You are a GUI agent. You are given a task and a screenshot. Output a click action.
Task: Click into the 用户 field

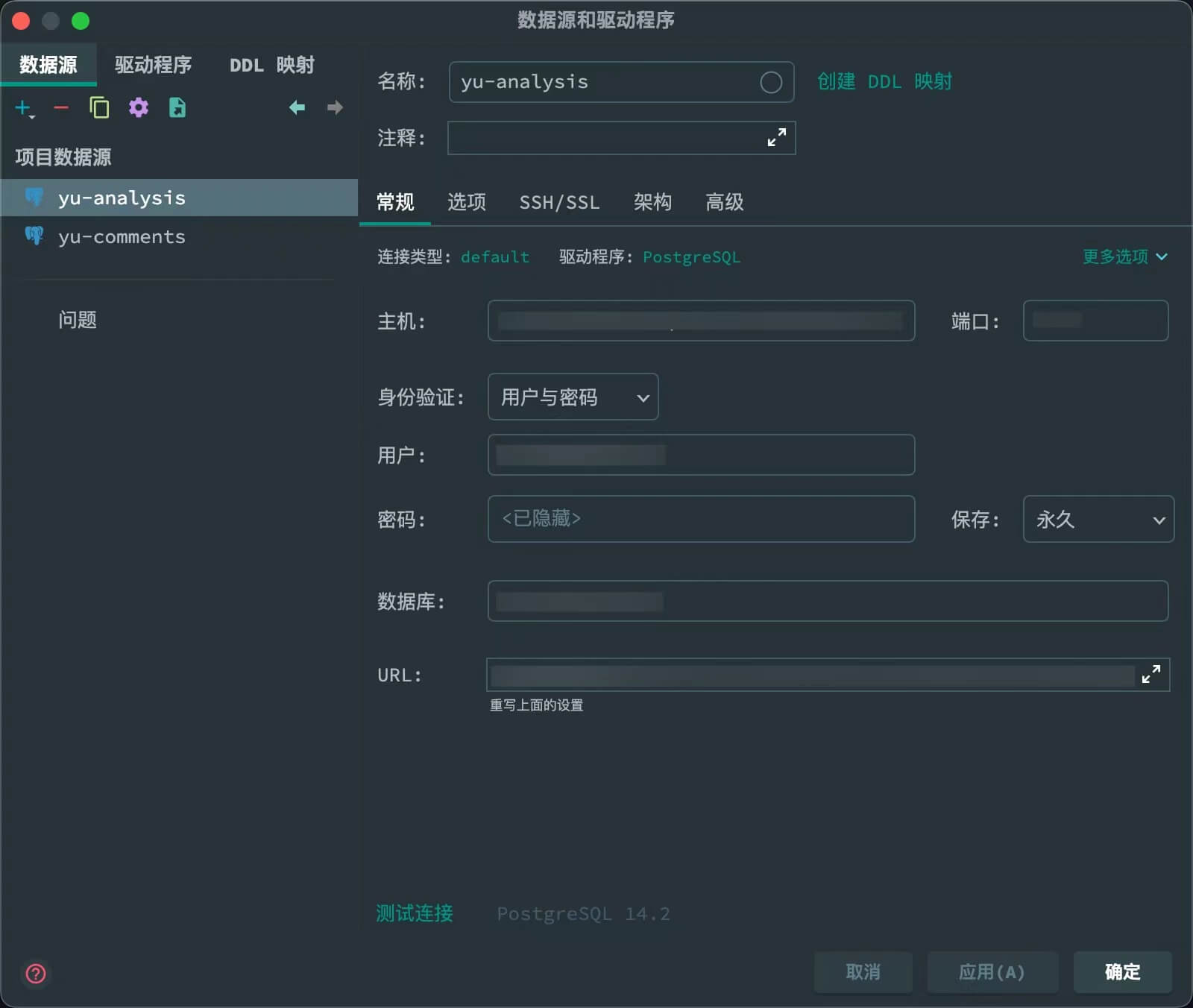701,455
